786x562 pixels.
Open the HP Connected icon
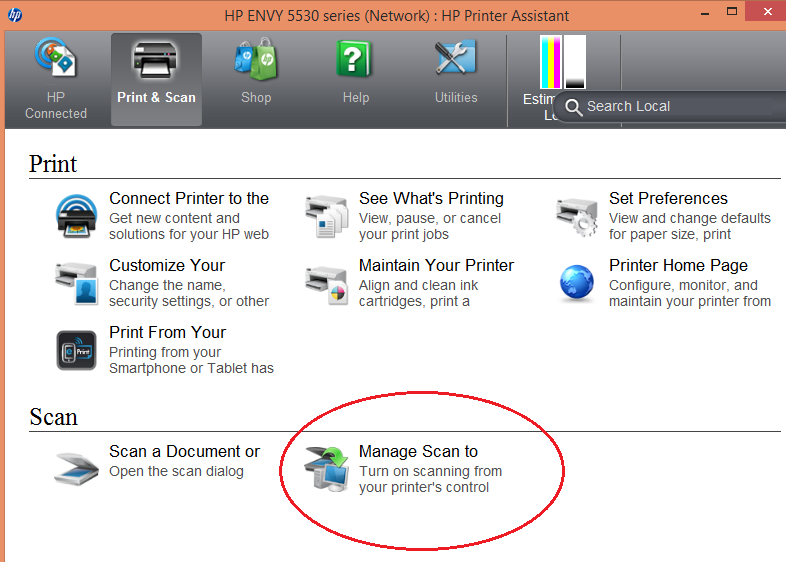tap(55, 58)
